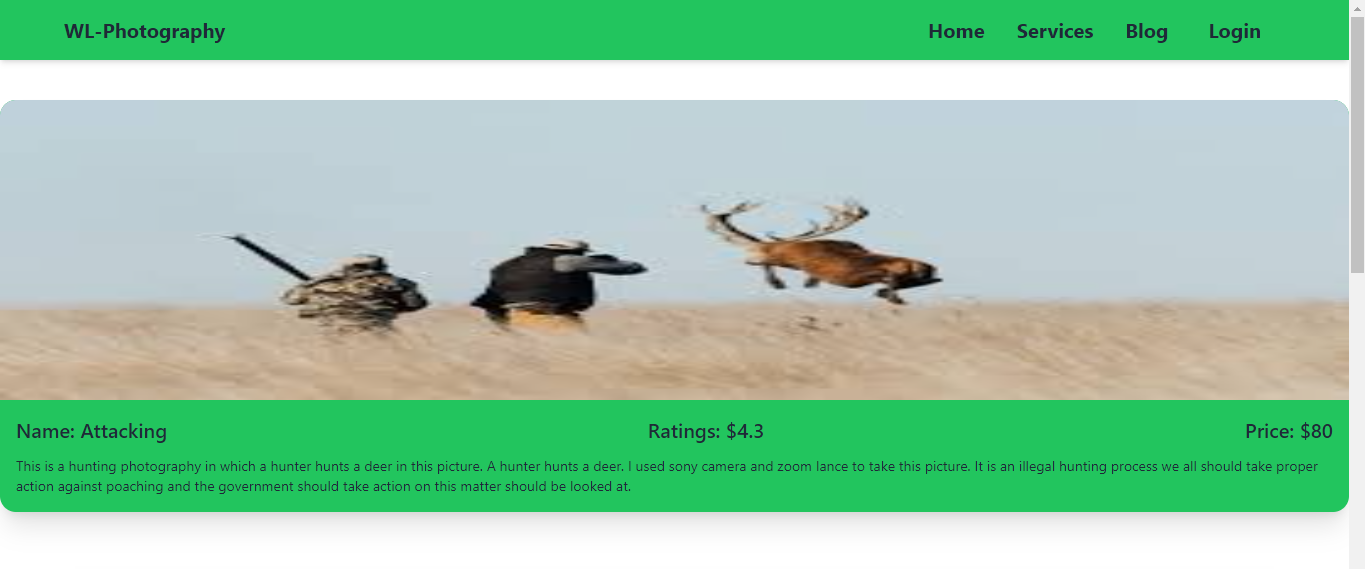Click the scrollbar track below the thumb
Screen dimensions: 1365x569
(1357, 420)
